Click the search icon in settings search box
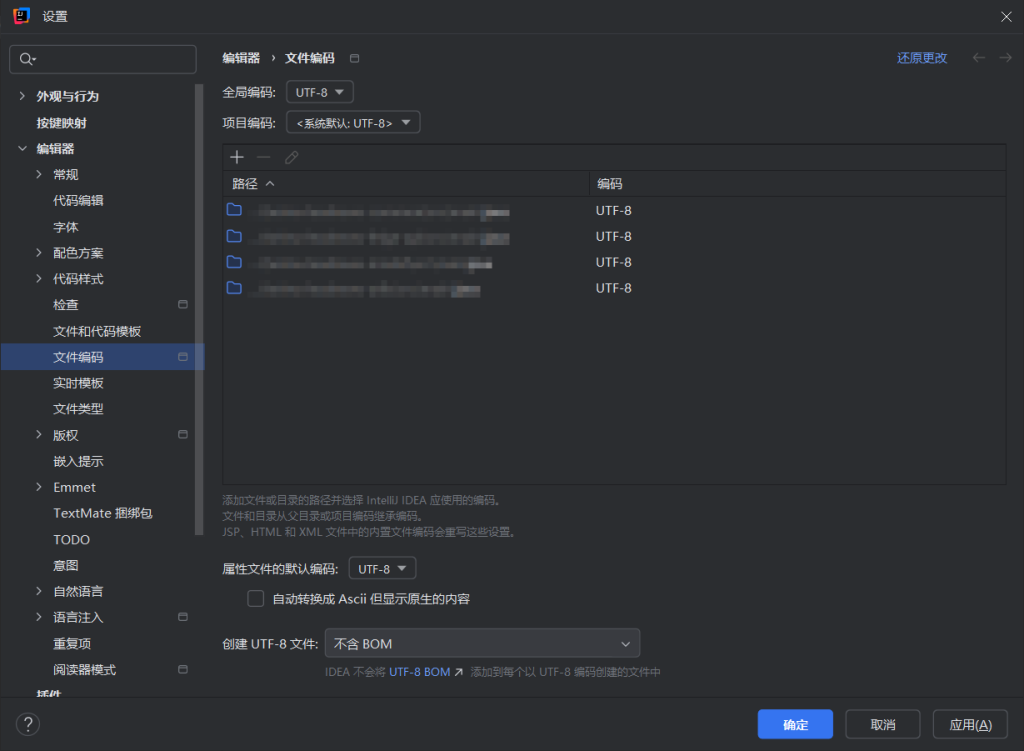The image size is (1024, 751). (27, 60)
